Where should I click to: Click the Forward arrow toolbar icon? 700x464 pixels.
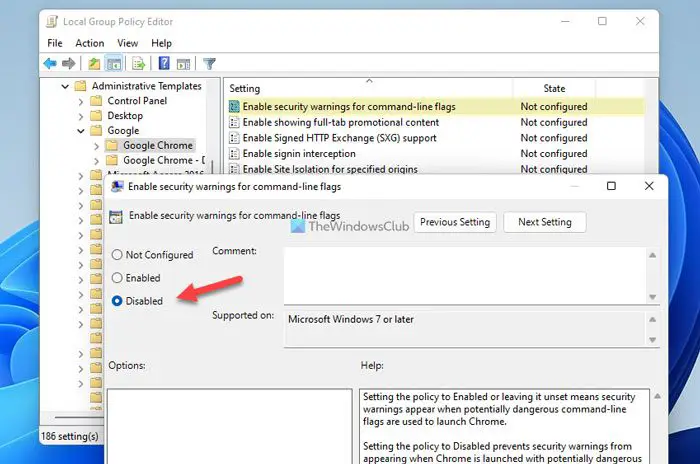[x=68, y=64]
